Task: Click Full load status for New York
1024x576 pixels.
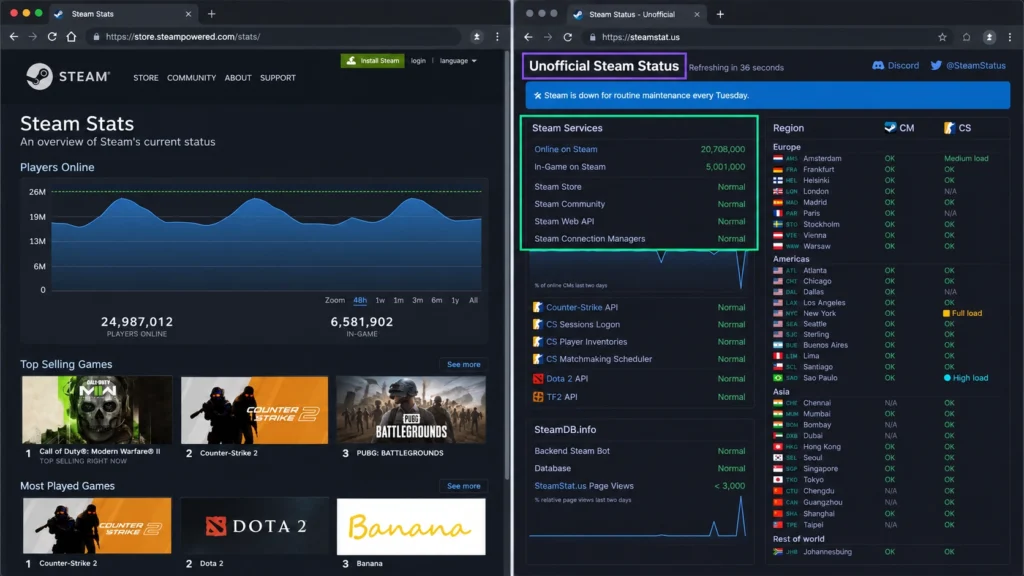Action: click(x=963, y=313)
